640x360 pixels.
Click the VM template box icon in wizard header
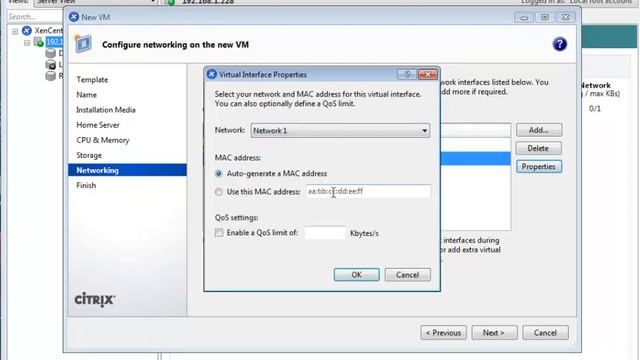83,44
